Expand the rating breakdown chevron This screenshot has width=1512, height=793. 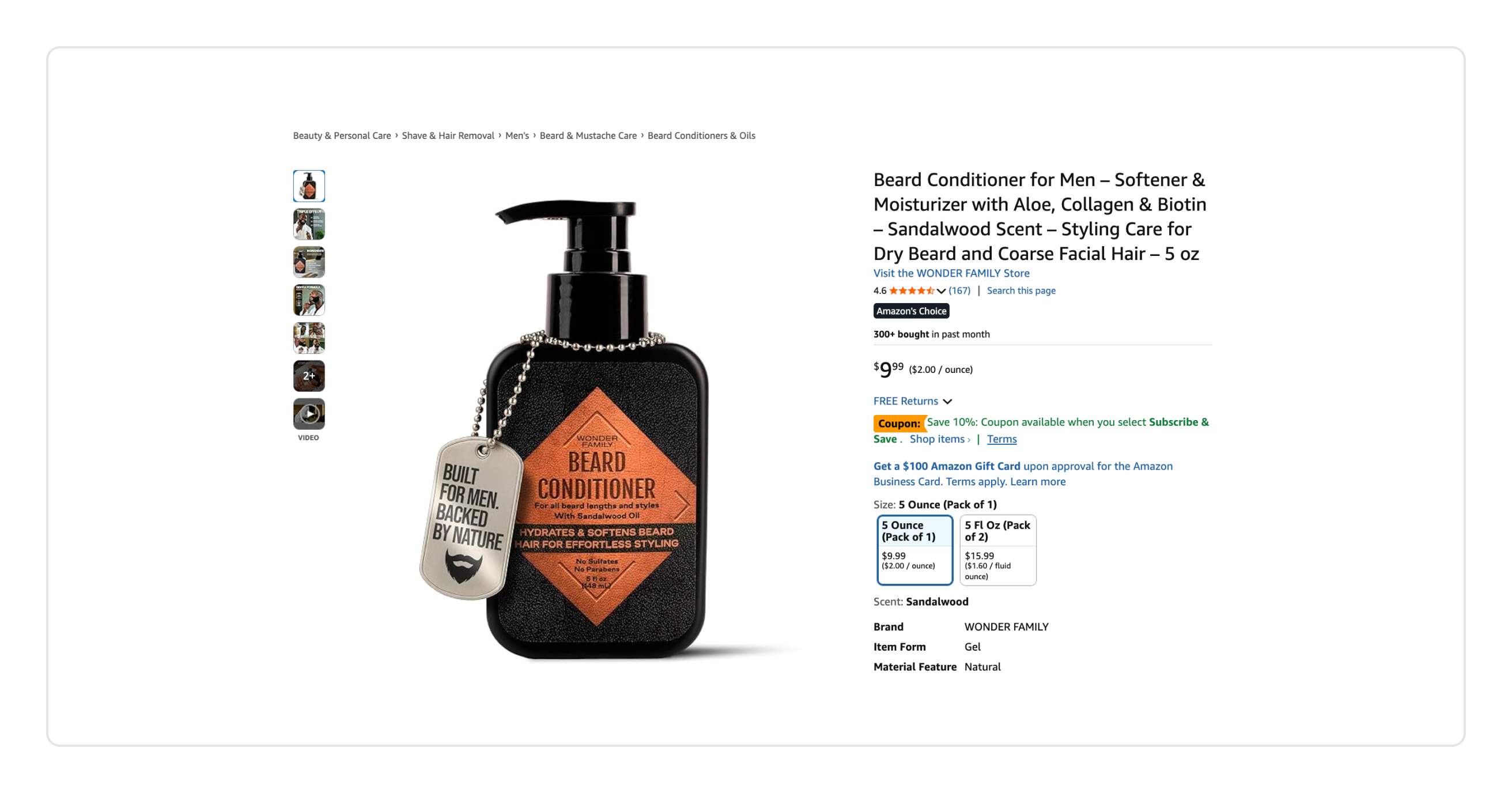click(x=941, y=291)
